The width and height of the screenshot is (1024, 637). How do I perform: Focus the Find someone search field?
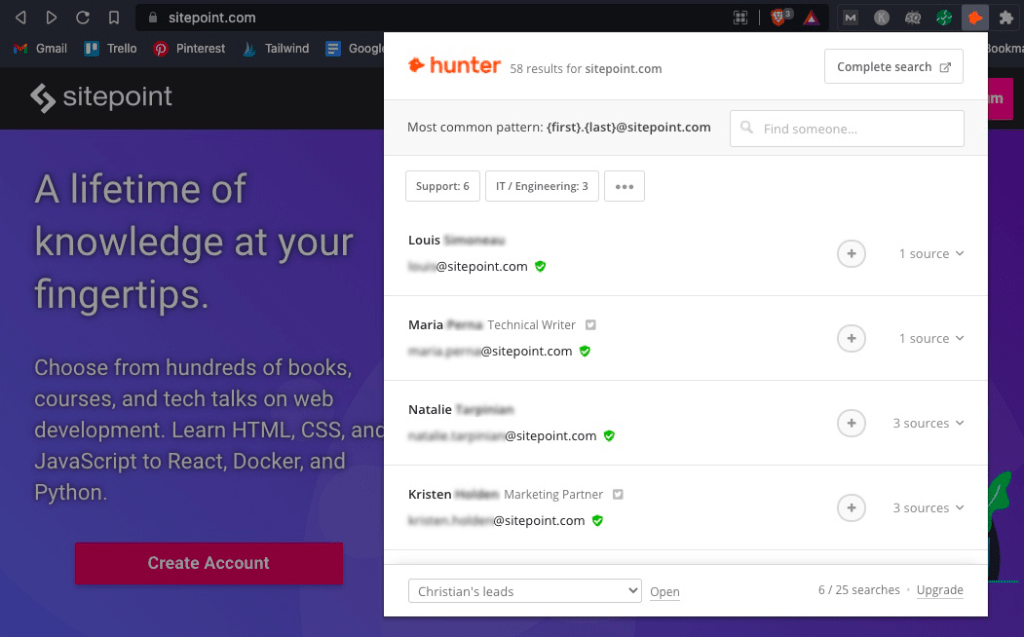pos(847,129)
